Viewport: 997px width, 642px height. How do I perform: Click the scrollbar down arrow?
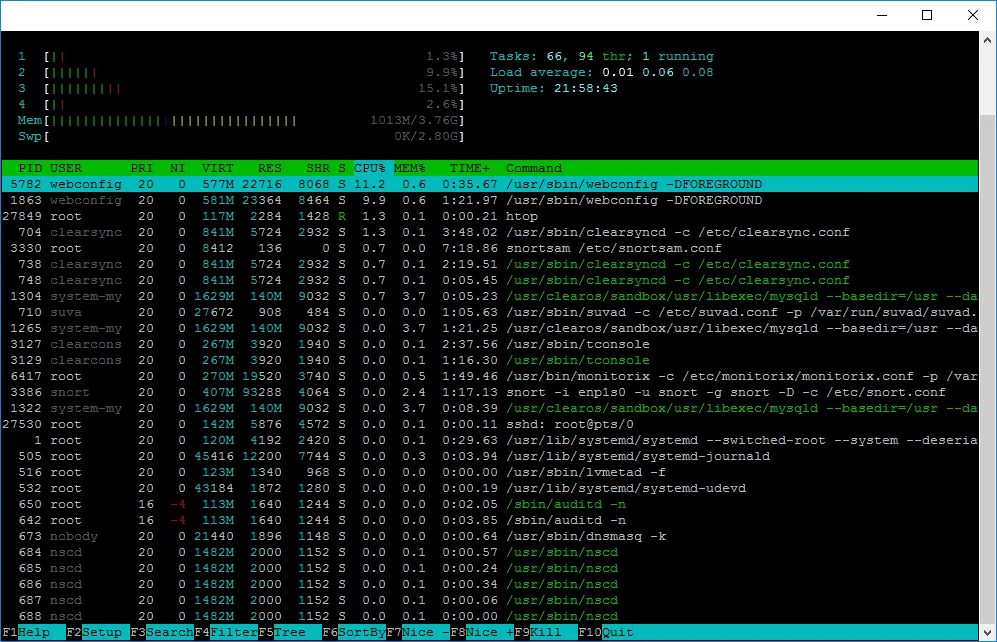(987, 633)
